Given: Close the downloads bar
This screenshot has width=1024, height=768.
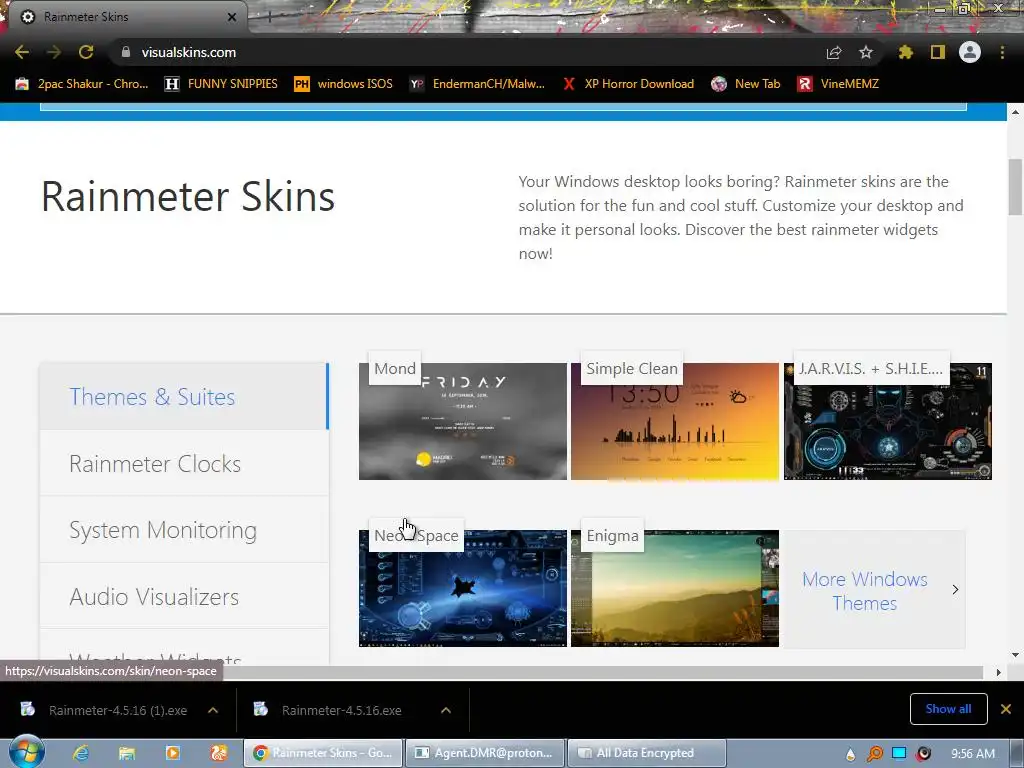Looking at the screenshot, I should (x=1006, y=709).
